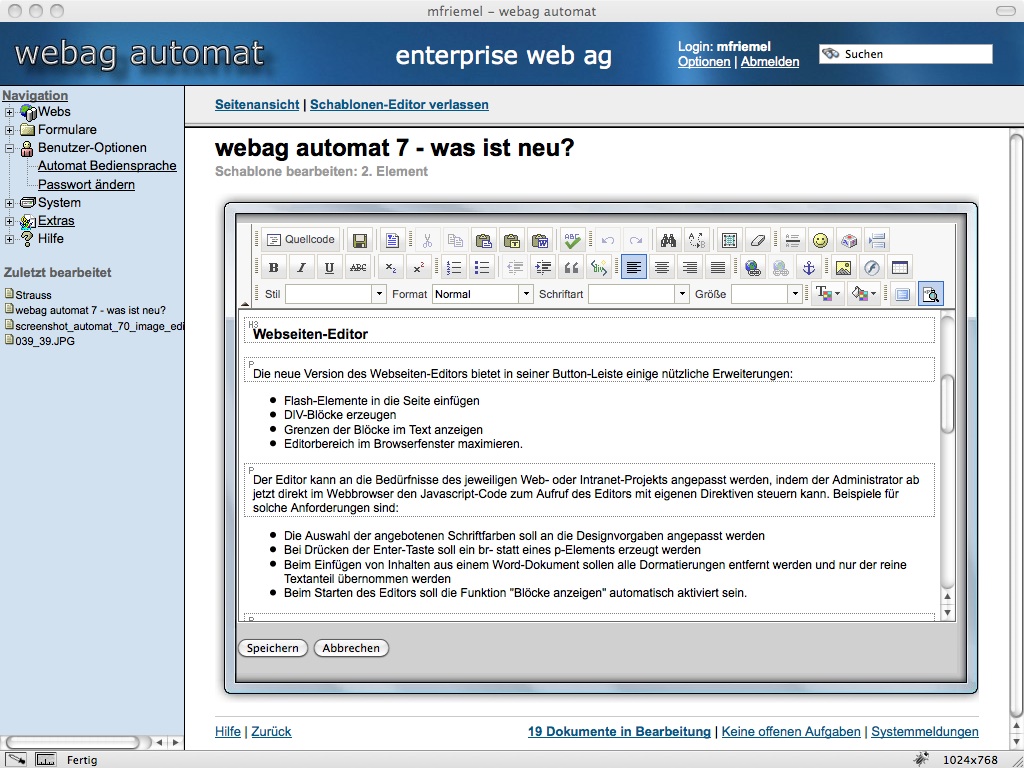
Task: Insert an anchor with the anchor icon
Action: 809,267
